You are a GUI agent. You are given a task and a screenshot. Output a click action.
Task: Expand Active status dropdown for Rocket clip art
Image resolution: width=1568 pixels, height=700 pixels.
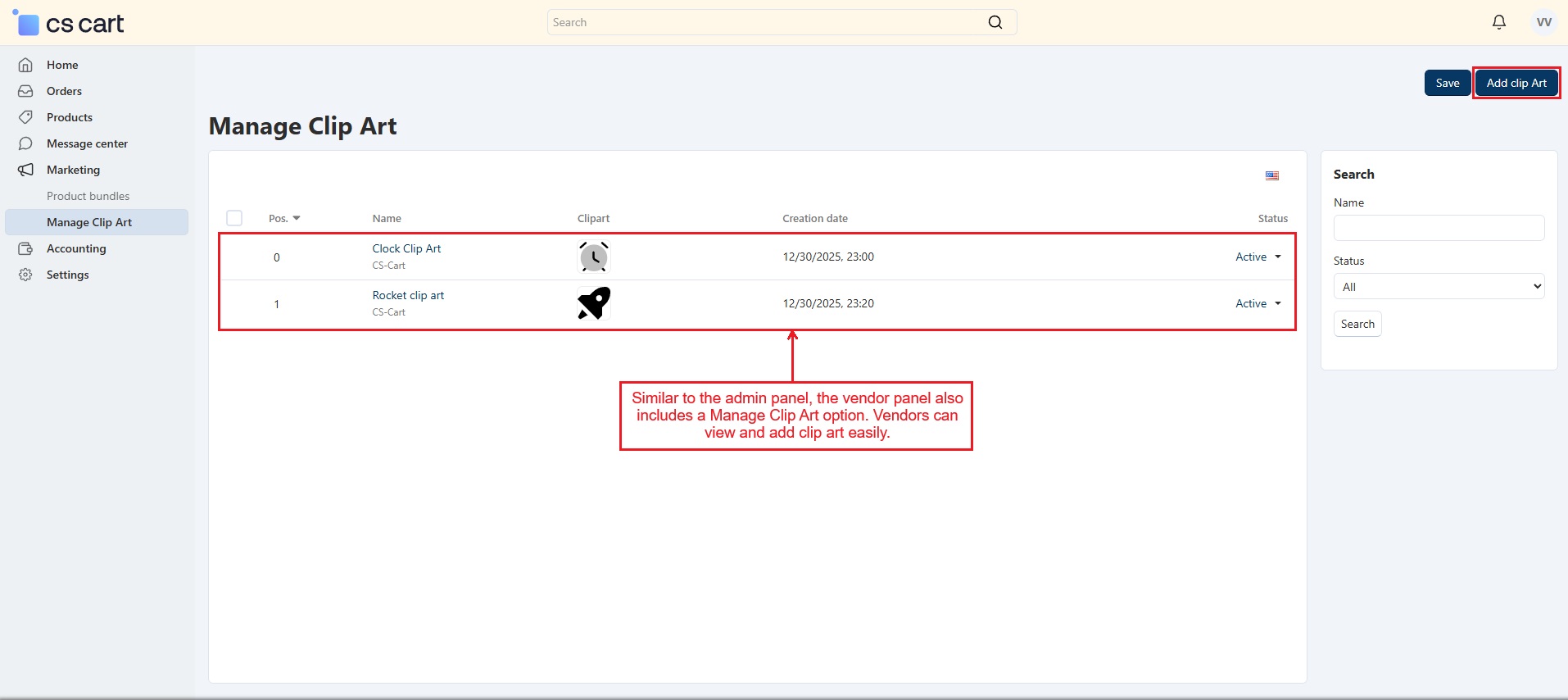click(x=1258, y=303)
